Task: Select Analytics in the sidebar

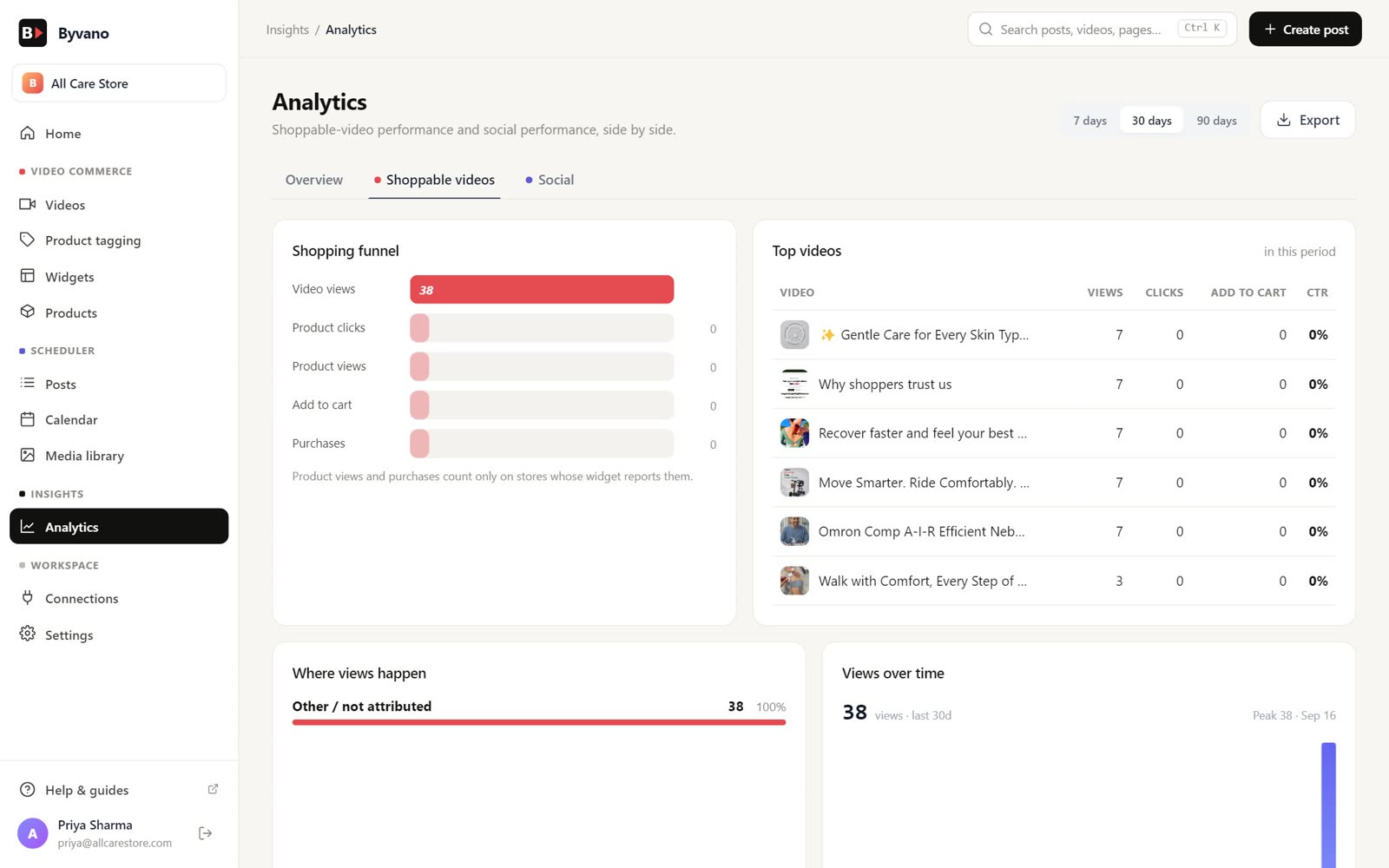Action: pyautogui.click(x=119, y=526)
